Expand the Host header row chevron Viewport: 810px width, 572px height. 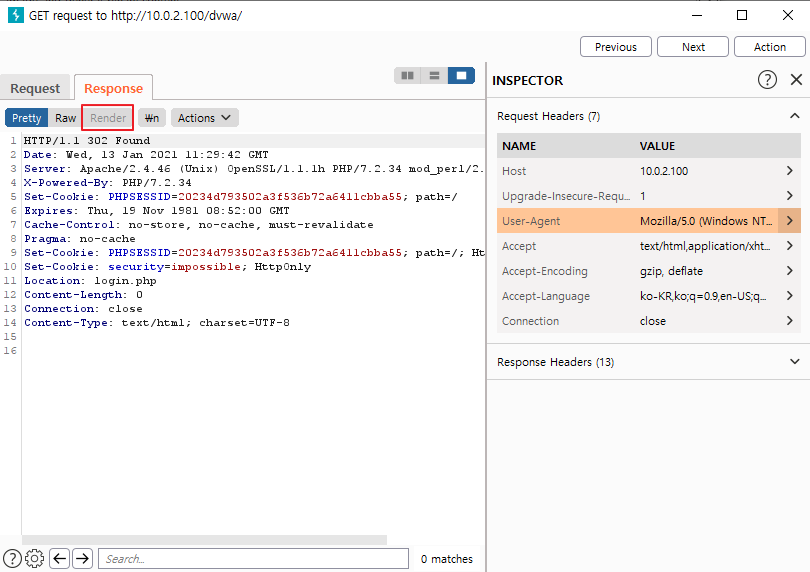[789, 171]
